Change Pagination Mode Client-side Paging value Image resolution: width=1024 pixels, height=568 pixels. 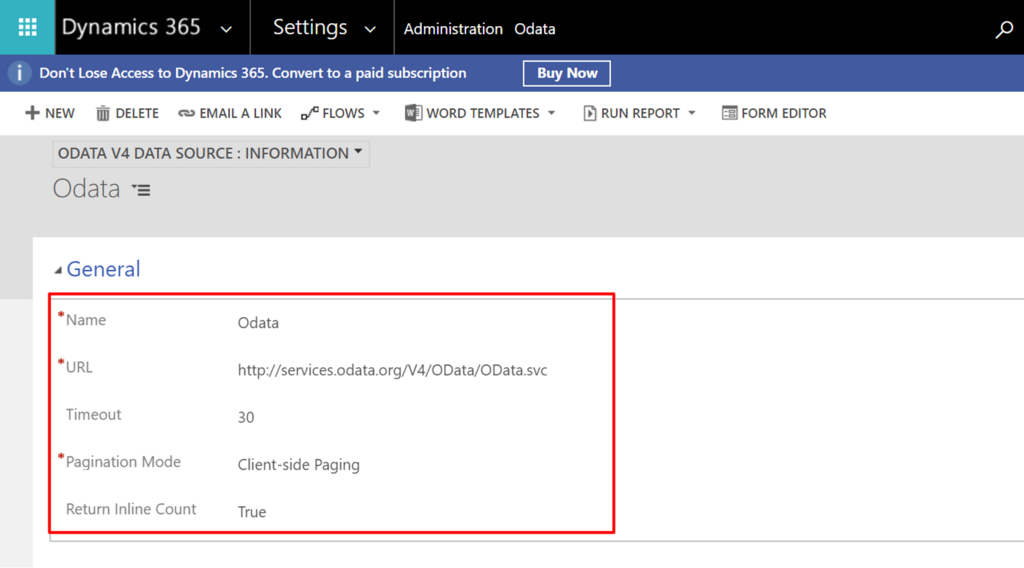click(298, 465)
